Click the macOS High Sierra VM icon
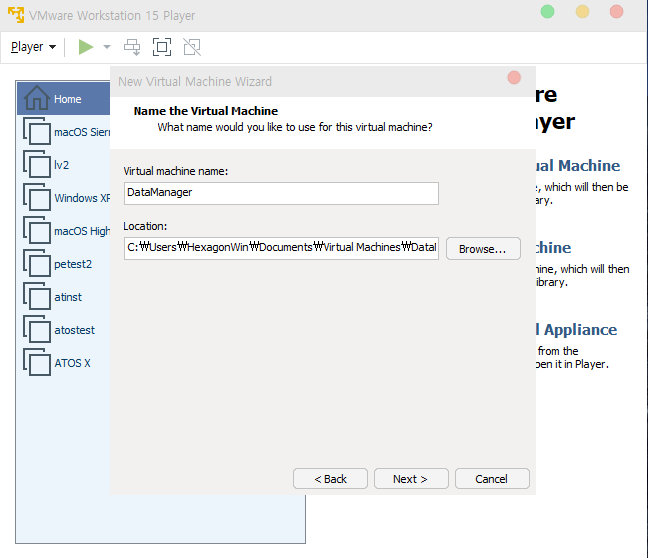This screenshot has height=558, width=648. [x=37, y=230]
